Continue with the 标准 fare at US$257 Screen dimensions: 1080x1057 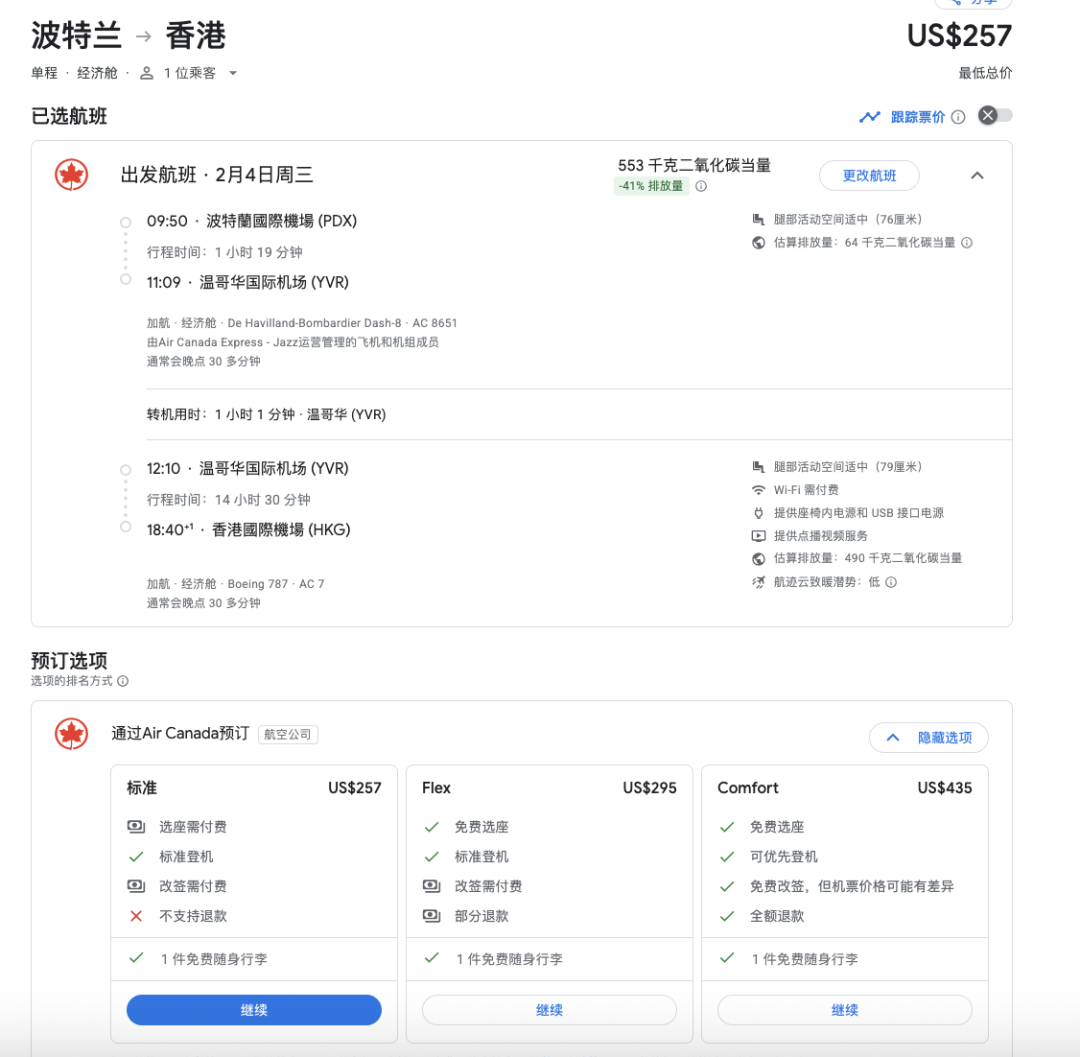(254, 1010)
